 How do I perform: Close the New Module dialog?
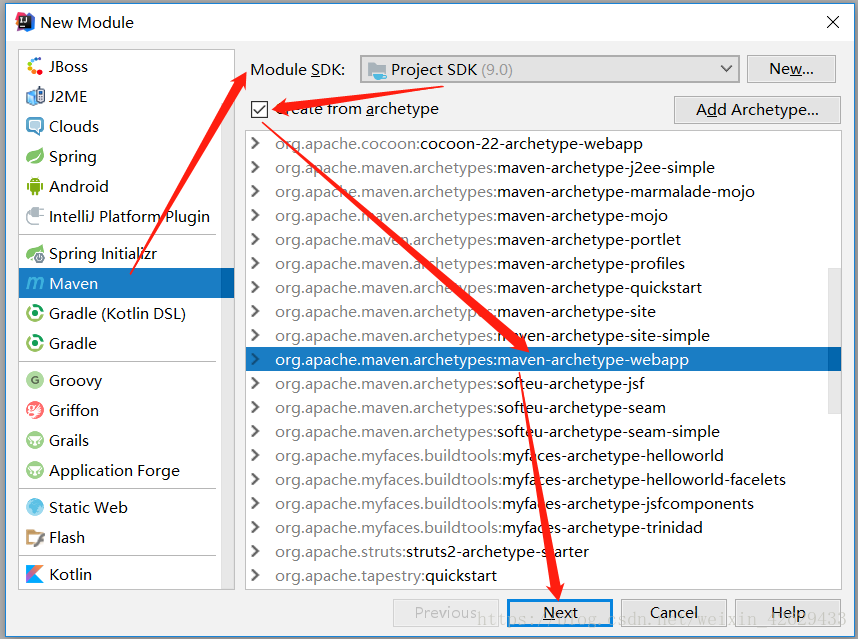(x=833, y=22)
